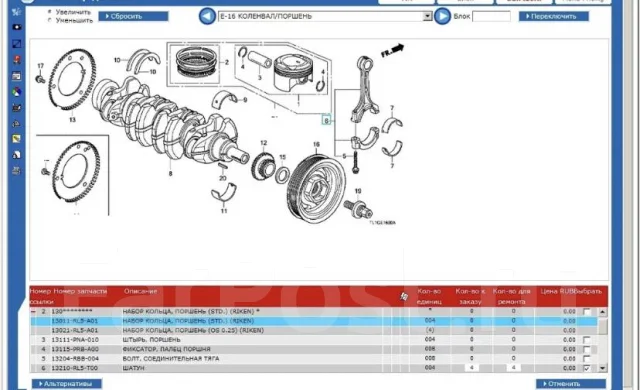Click repair quantity field for ШАТУН row

[x=513, y=368]
